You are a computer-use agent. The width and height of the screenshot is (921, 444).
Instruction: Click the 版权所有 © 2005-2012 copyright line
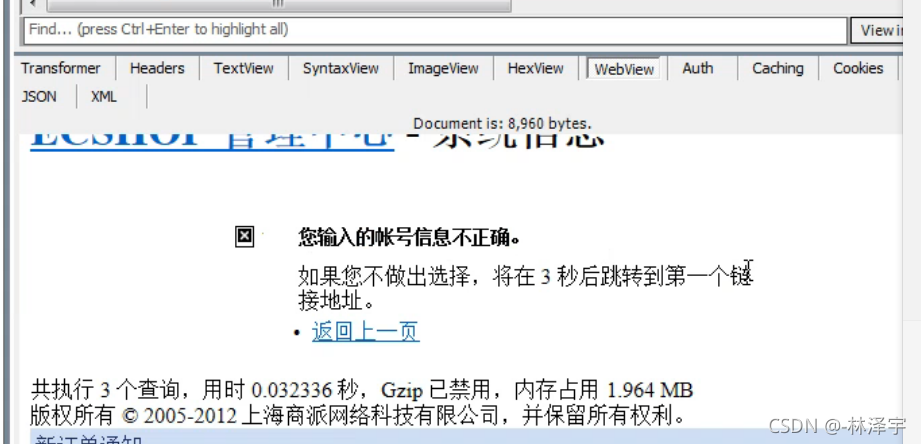click(x=357, y=416)
